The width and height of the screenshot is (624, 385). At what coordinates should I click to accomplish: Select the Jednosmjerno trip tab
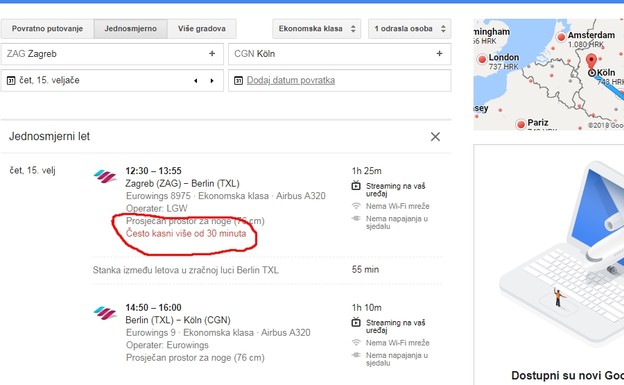pos(131,29)
